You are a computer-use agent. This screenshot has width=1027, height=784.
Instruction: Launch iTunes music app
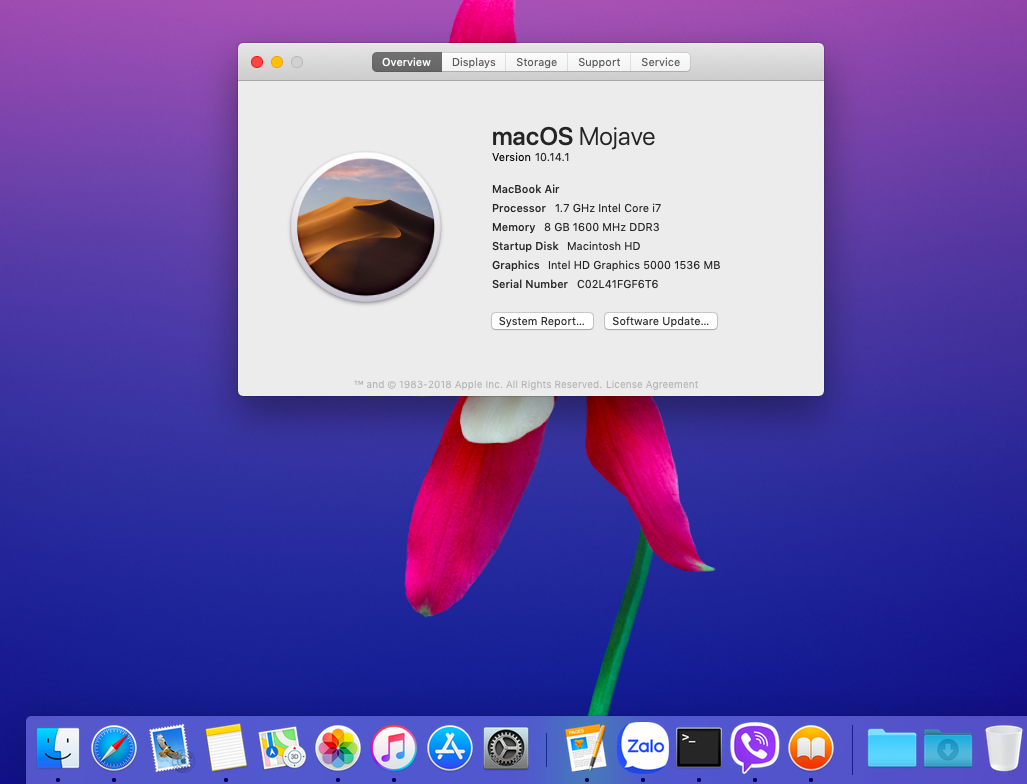pyautogui.click(x=394, y=747)
